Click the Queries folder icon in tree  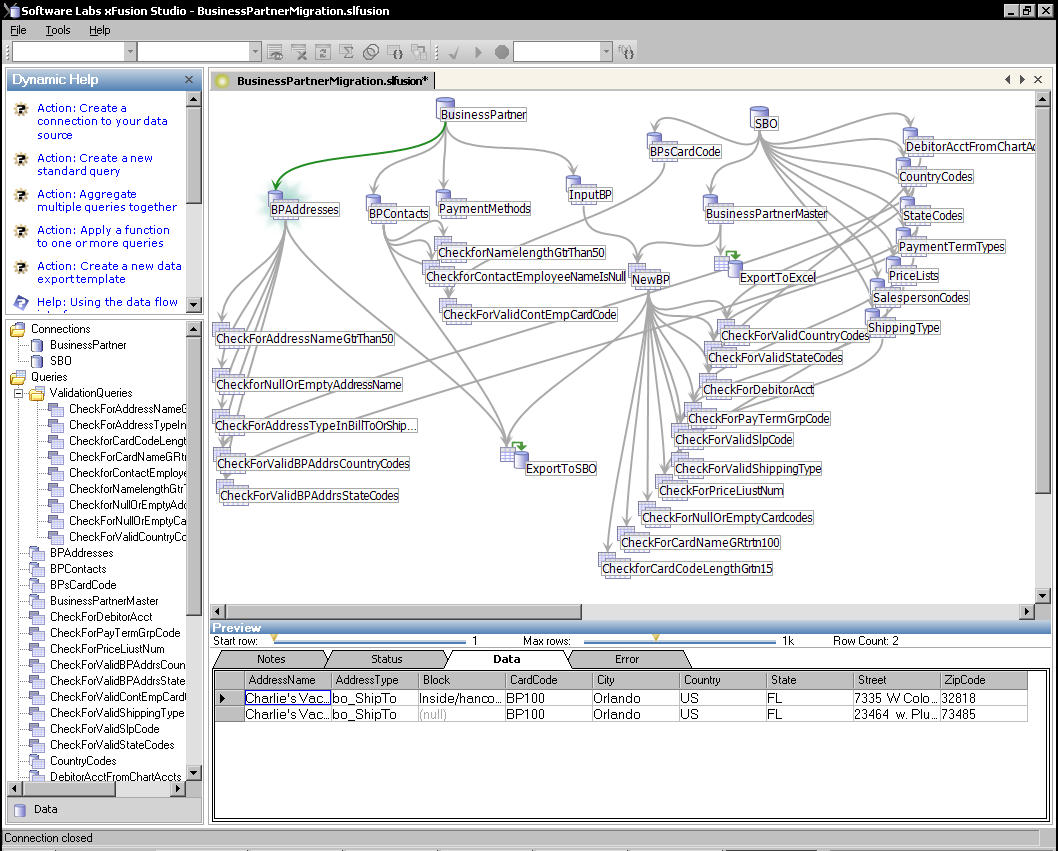pos(18,377)
